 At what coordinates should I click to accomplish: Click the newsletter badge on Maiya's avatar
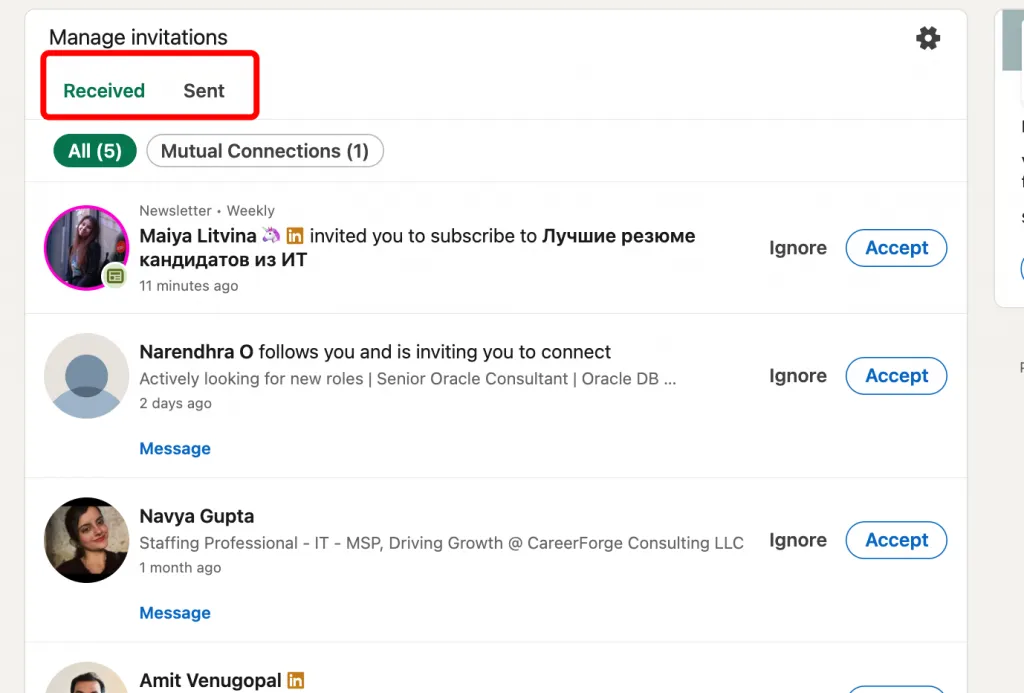point(116,276)
